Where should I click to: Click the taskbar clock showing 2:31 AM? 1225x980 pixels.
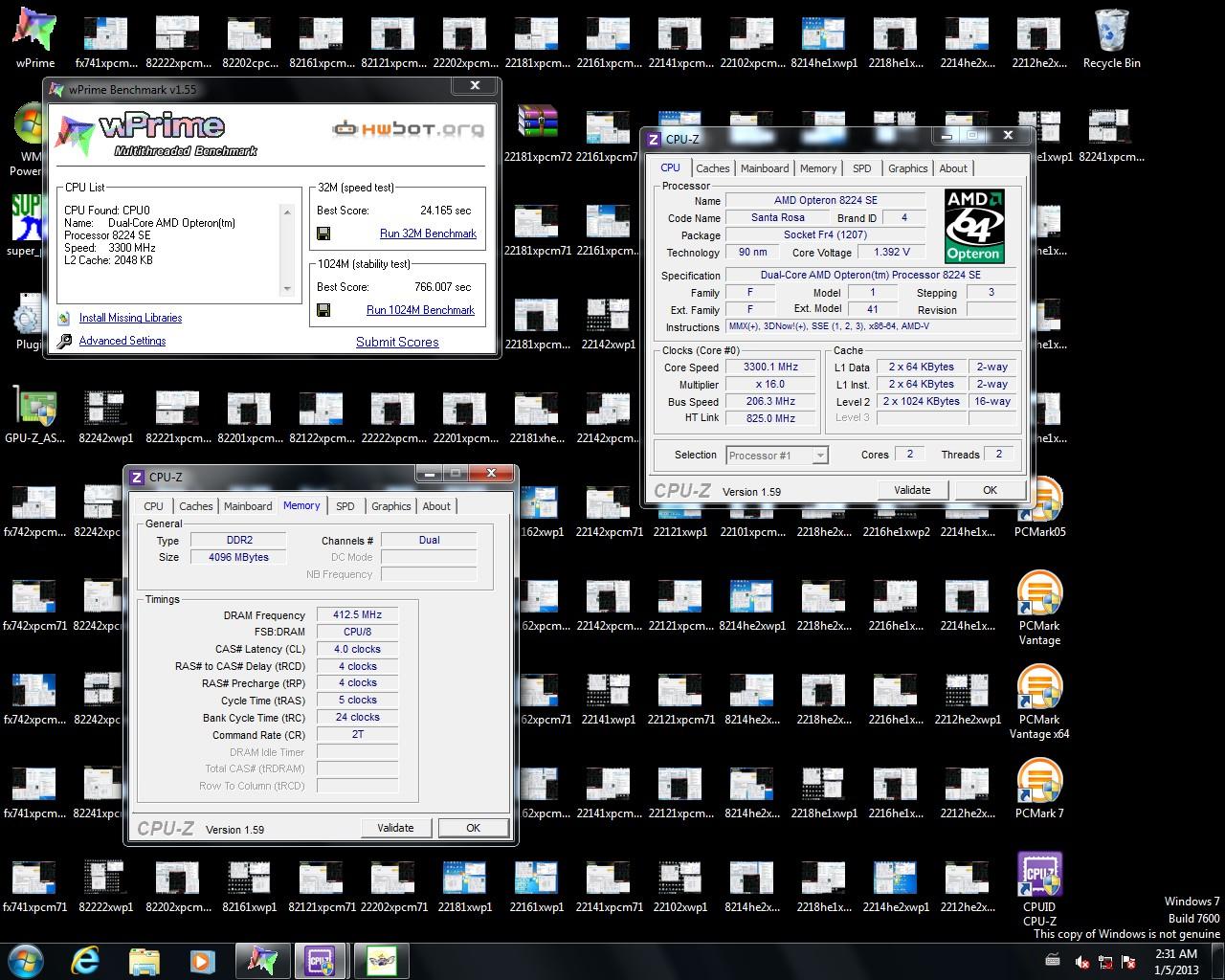pos(1176,961)
